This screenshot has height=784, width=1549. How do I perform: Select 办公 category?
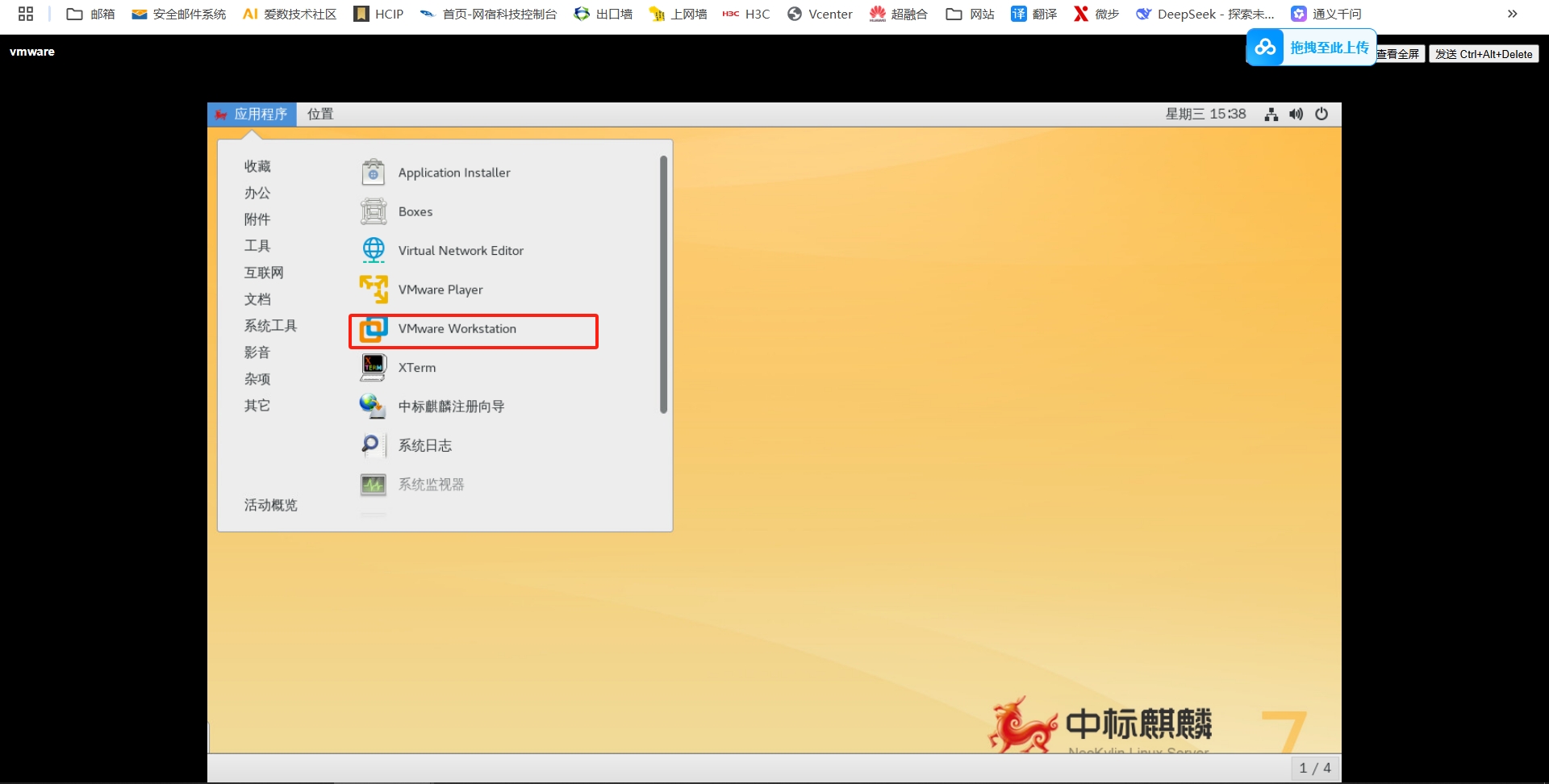[257, 193]
